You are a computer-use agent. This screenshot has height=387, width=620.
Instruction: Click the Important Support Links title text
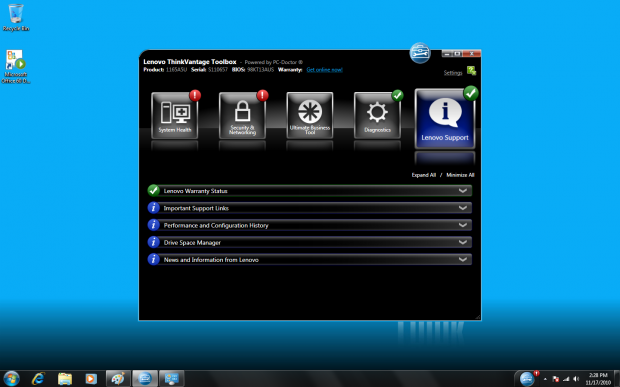[196, 208]
